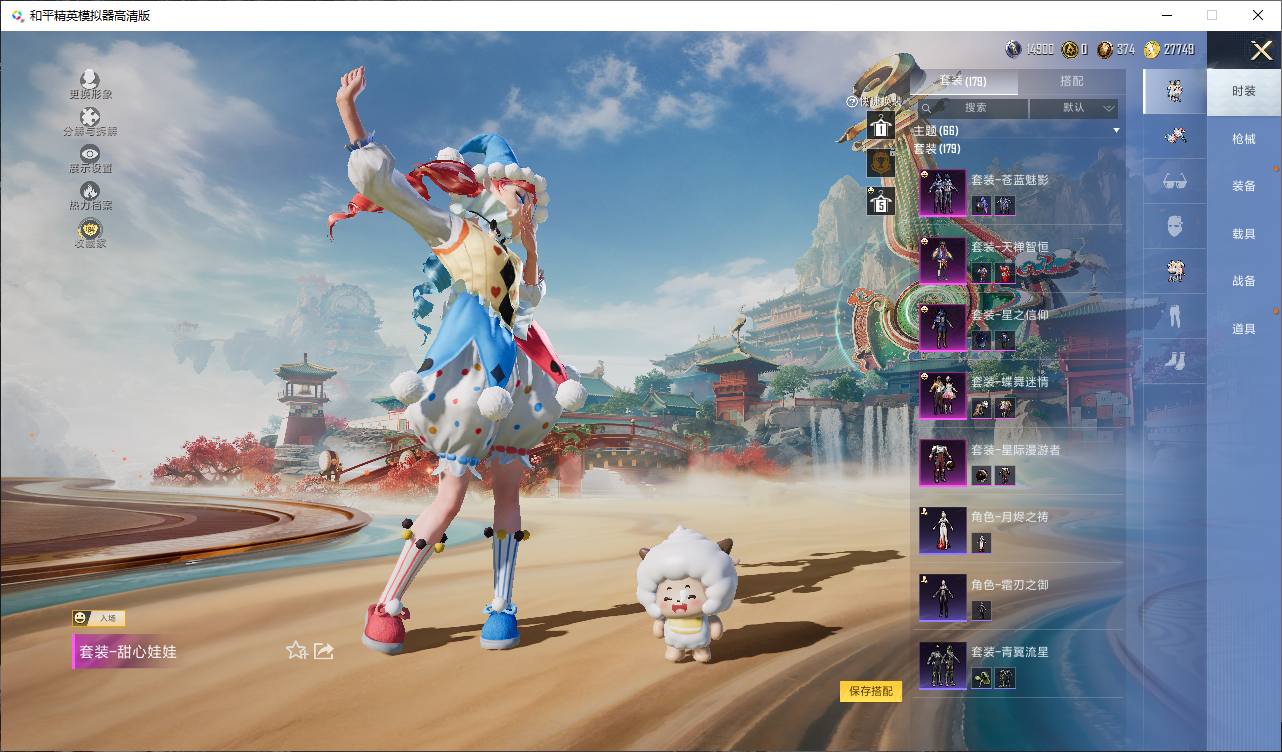The image size is (1282, 752).
Task: Click the sheep pet companion on the beach
Action: pos(687,594)
